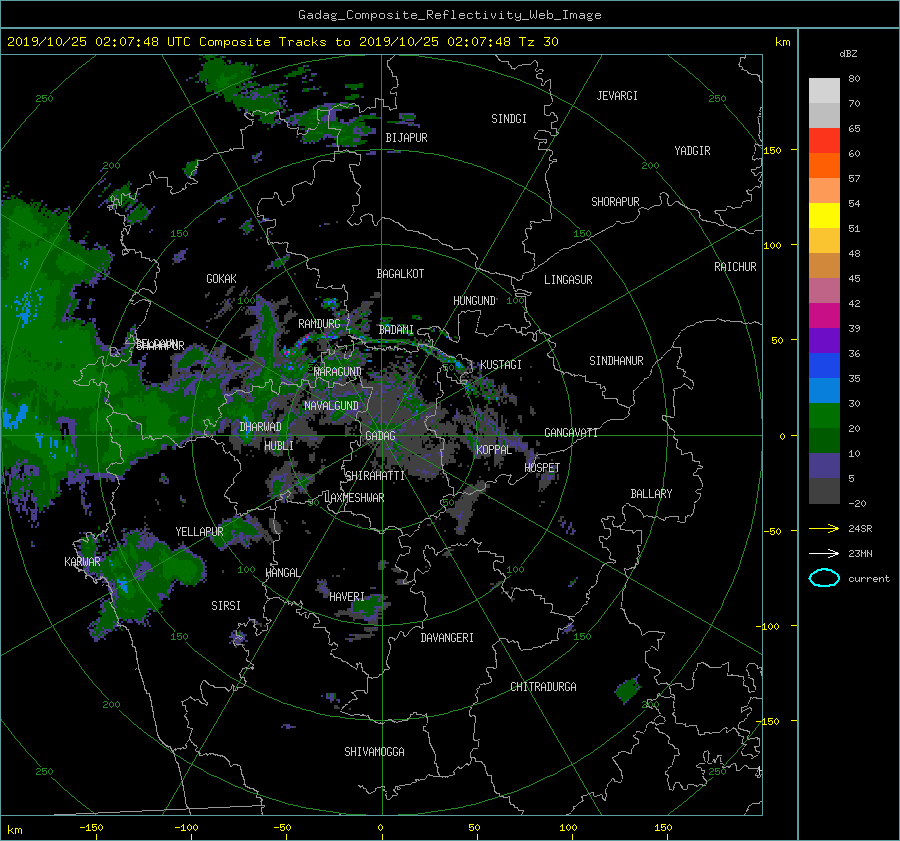
Task: Pick the yellow 51–54 dBZ legend swatch
Action: 824,216
